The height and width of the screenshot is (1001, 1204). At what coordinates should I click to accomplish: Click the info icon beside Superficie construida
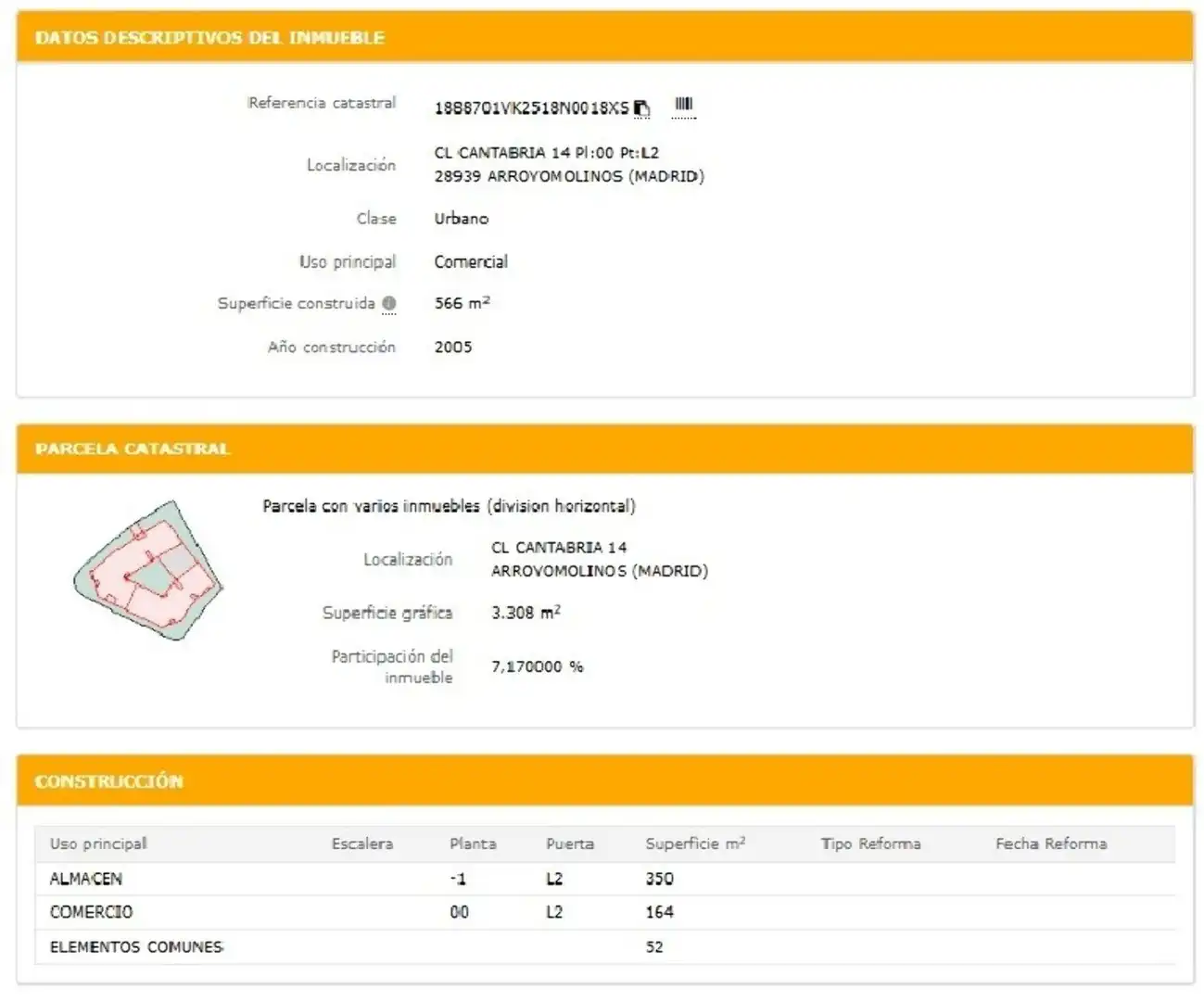tap(389, 303)
